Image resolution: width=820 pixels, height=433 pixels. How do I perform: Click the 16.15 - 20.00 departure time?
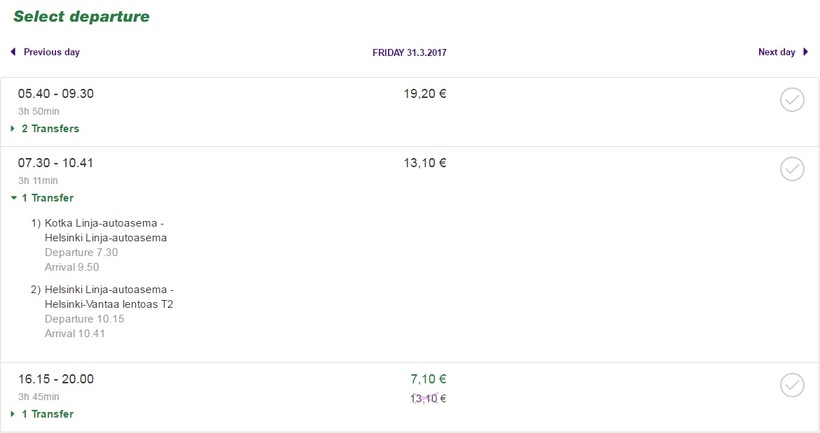pos(56,379)
